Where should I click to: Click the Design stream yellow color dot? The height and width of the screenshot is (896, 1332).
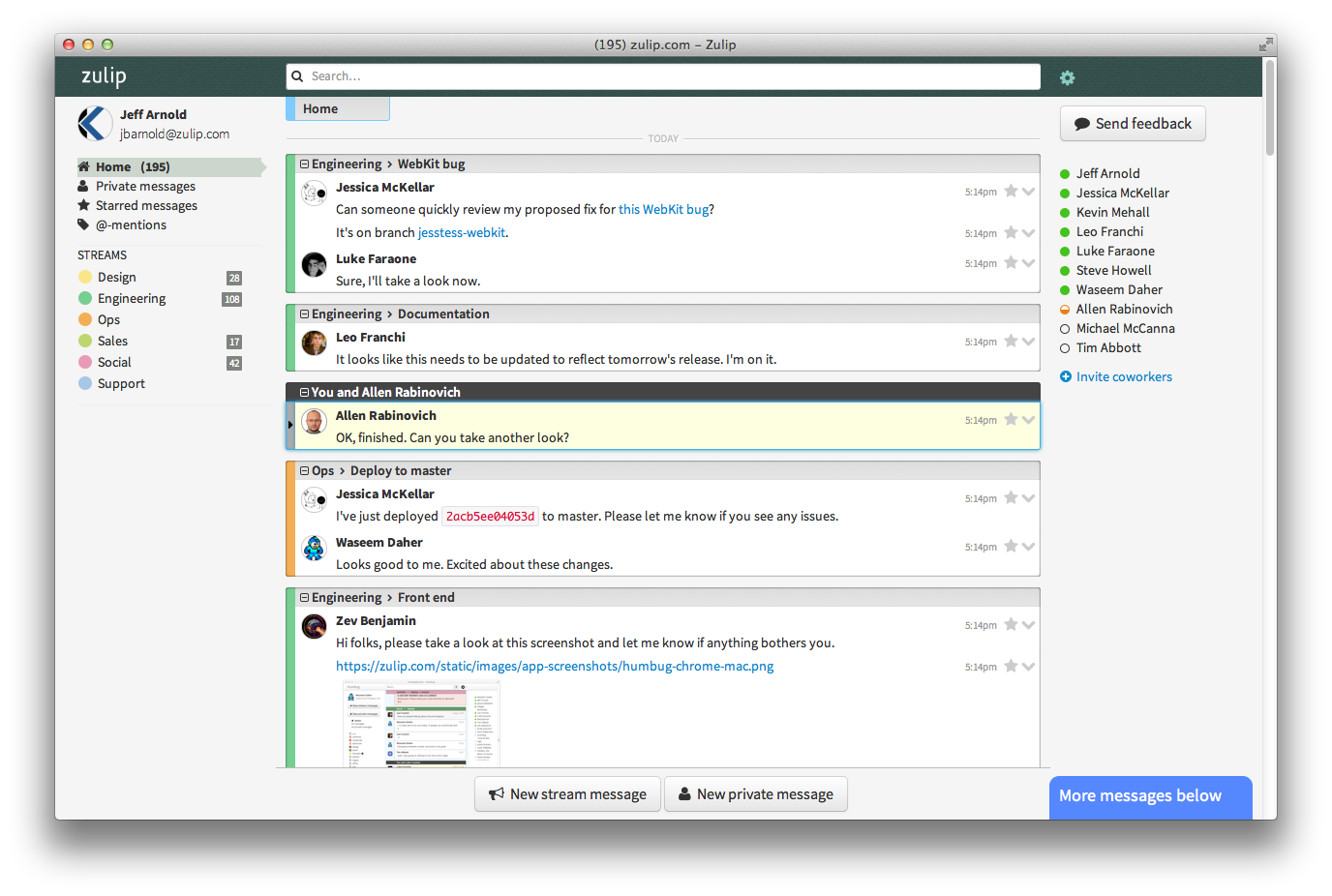point(85,277)
